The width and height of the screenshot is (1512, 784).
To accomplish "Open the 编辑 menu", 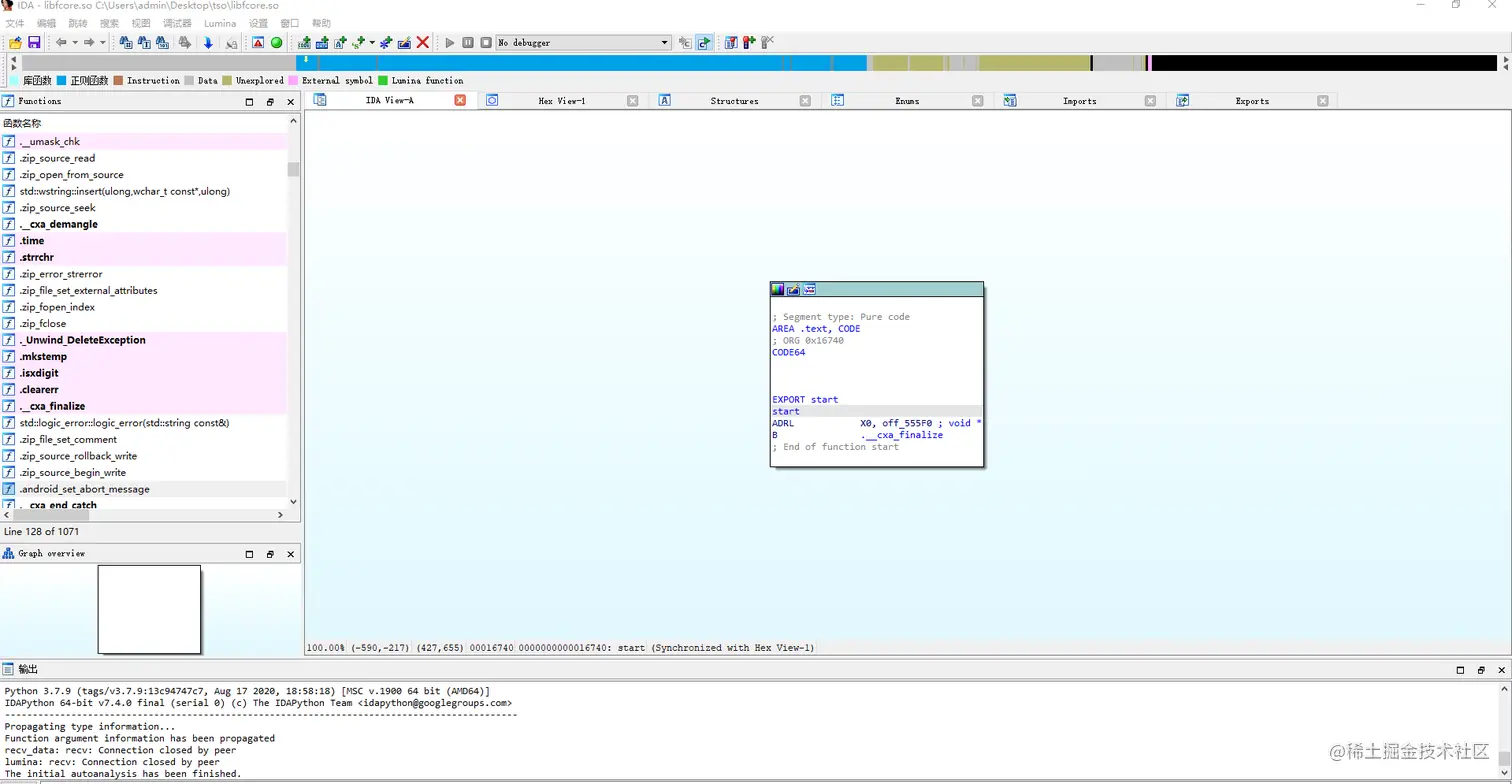I will [x=46, y=23].
